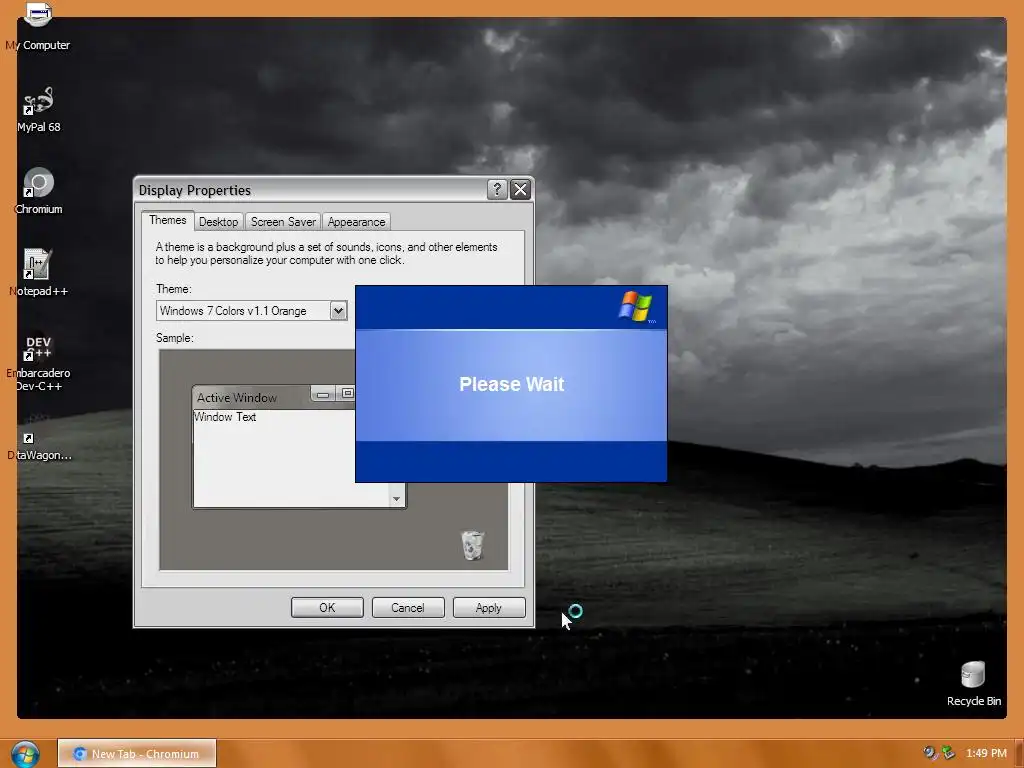This screenshot has width=1024, height=768.
Task: Click the 1:49 PM taskbar clock
Action: point(986,753)
